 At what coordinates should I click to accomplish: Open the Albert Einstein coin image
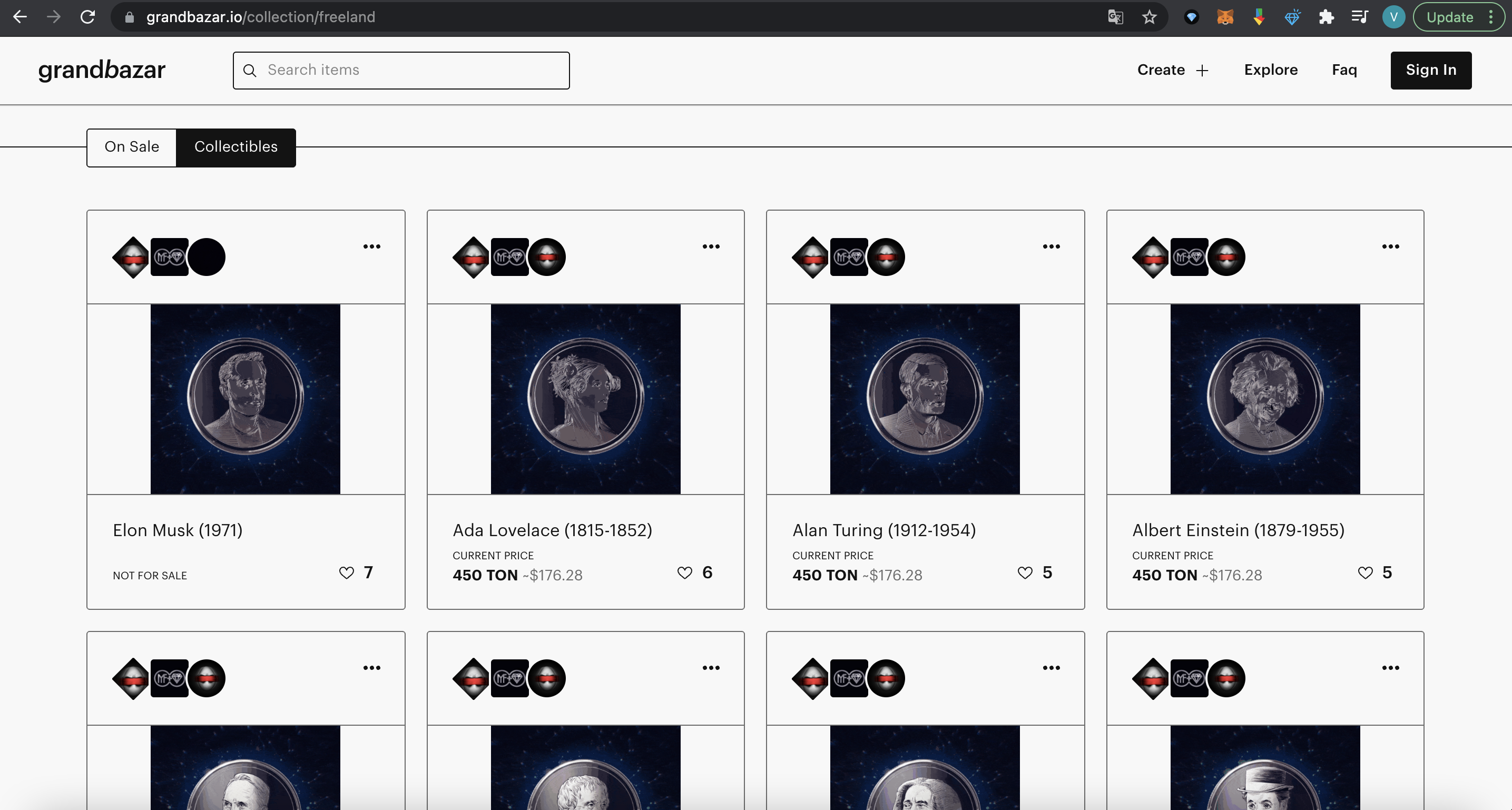click(1265, 399)
